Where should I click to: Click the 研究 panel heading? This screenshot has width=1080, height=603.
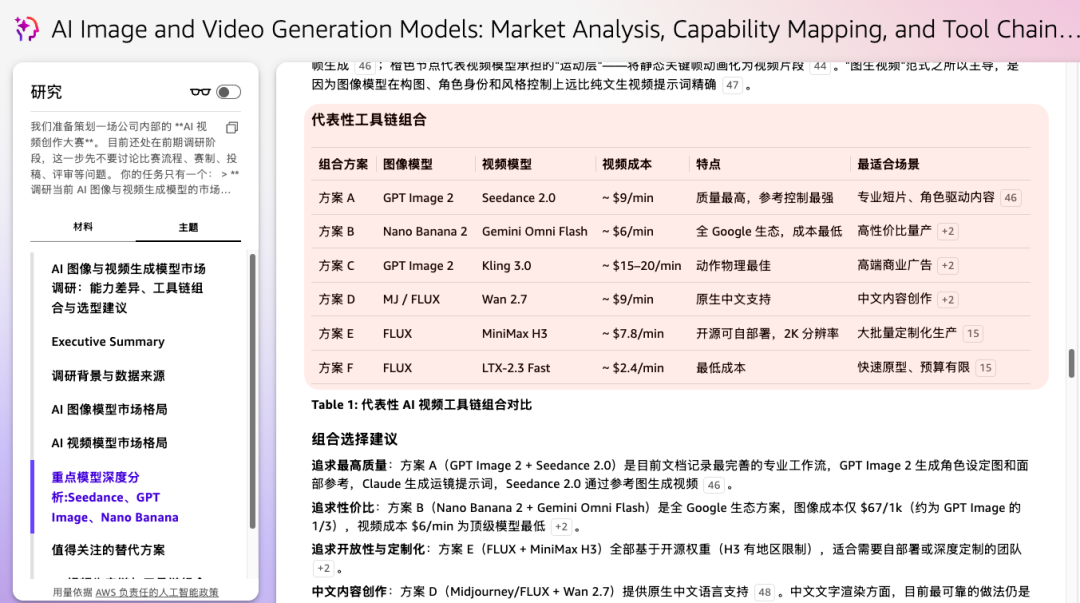[46, 92]
